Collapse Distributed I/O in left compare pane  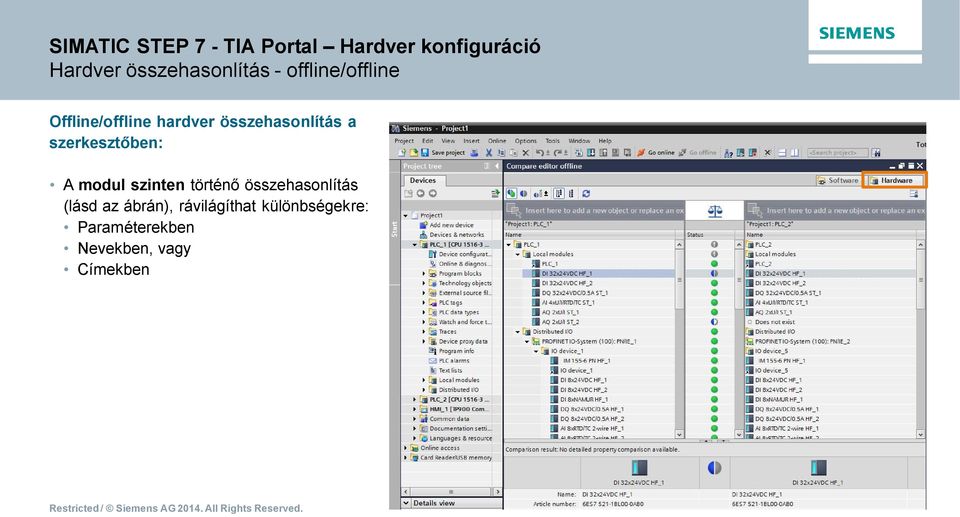[x=517, y=332]
